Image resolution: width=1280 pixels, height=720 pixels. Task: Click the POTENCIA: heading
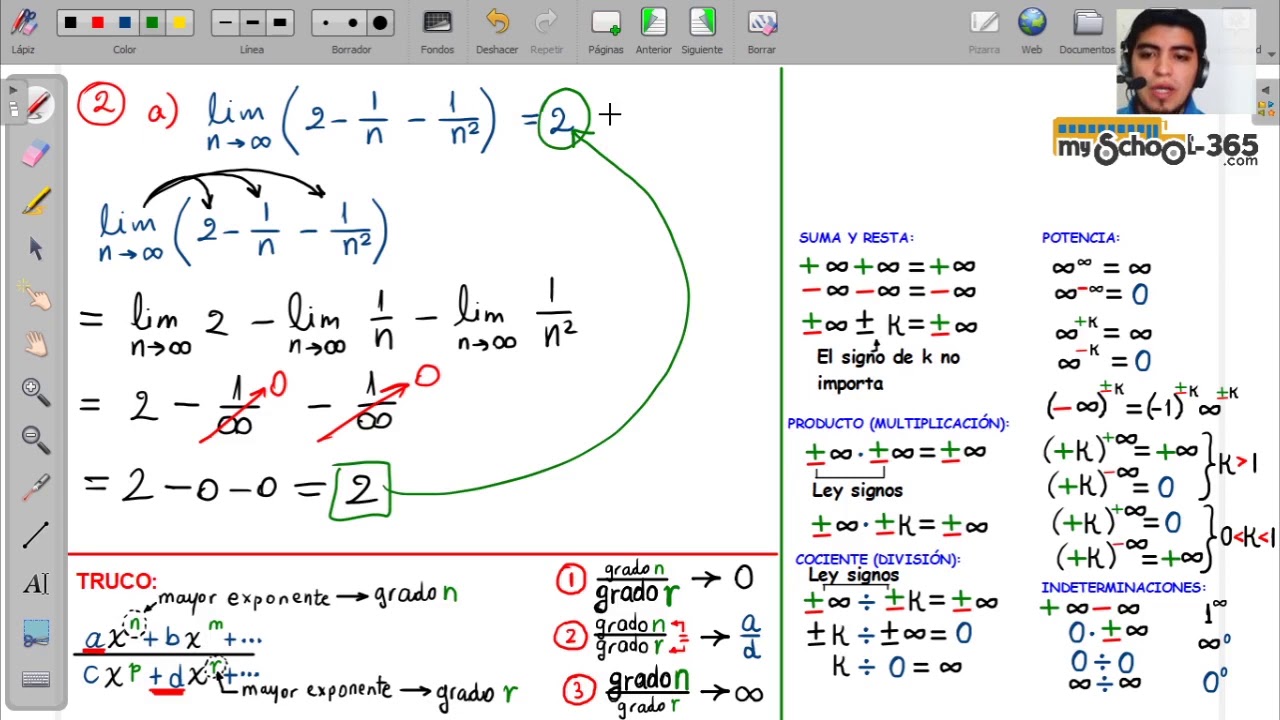coord(1081,238)
